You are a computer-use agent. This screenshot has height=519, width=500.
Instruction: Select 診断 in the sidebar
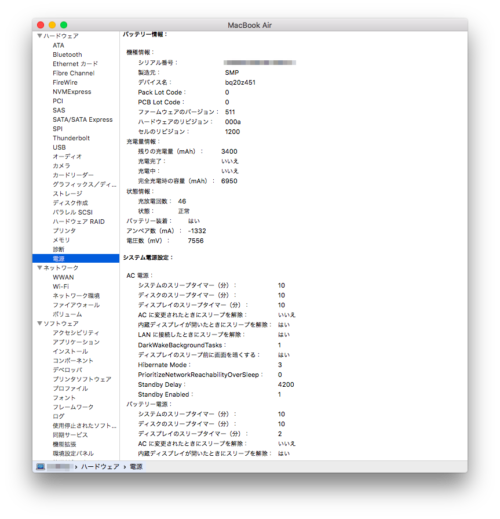coord(58,249)
